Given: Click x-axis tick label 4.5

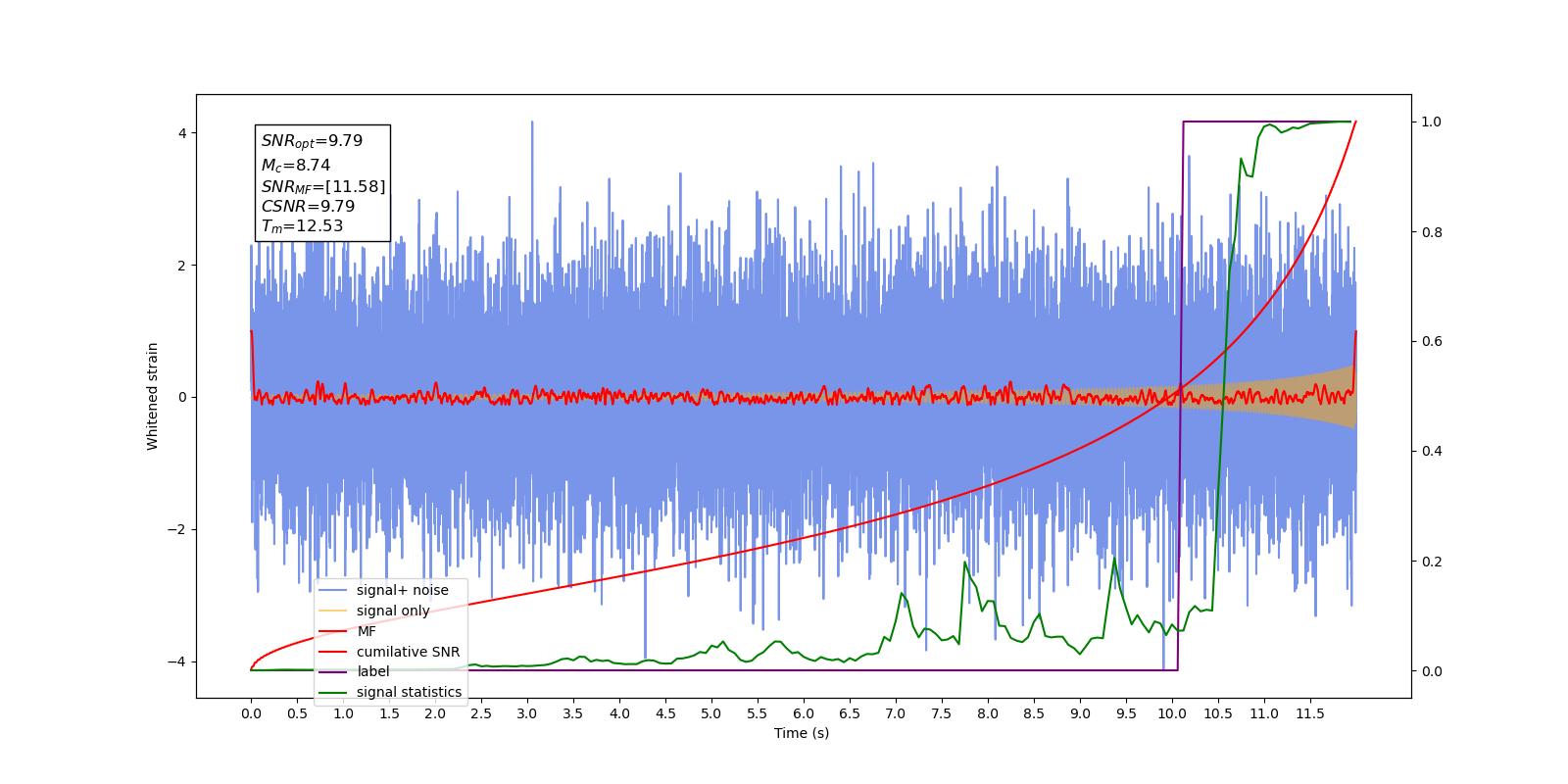Looking at the screenshot, I should pyautogui.click(x=665, y=713).
